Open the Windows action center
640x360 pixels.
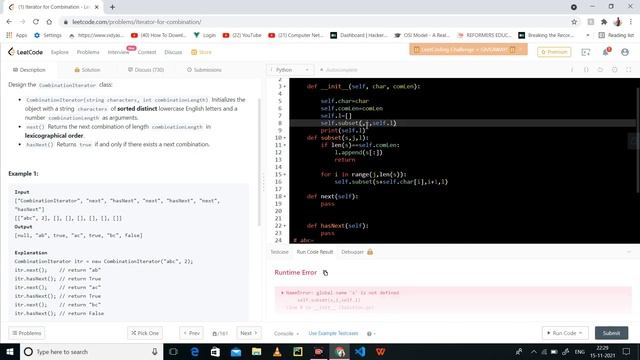pyautogui.click(x=627, y=351)
